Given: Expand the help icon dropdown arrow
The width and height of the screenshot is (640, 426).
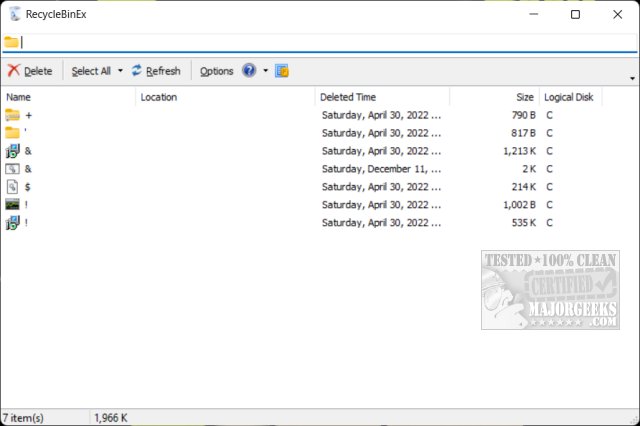Looking at the screenshot, I should 265,71.
